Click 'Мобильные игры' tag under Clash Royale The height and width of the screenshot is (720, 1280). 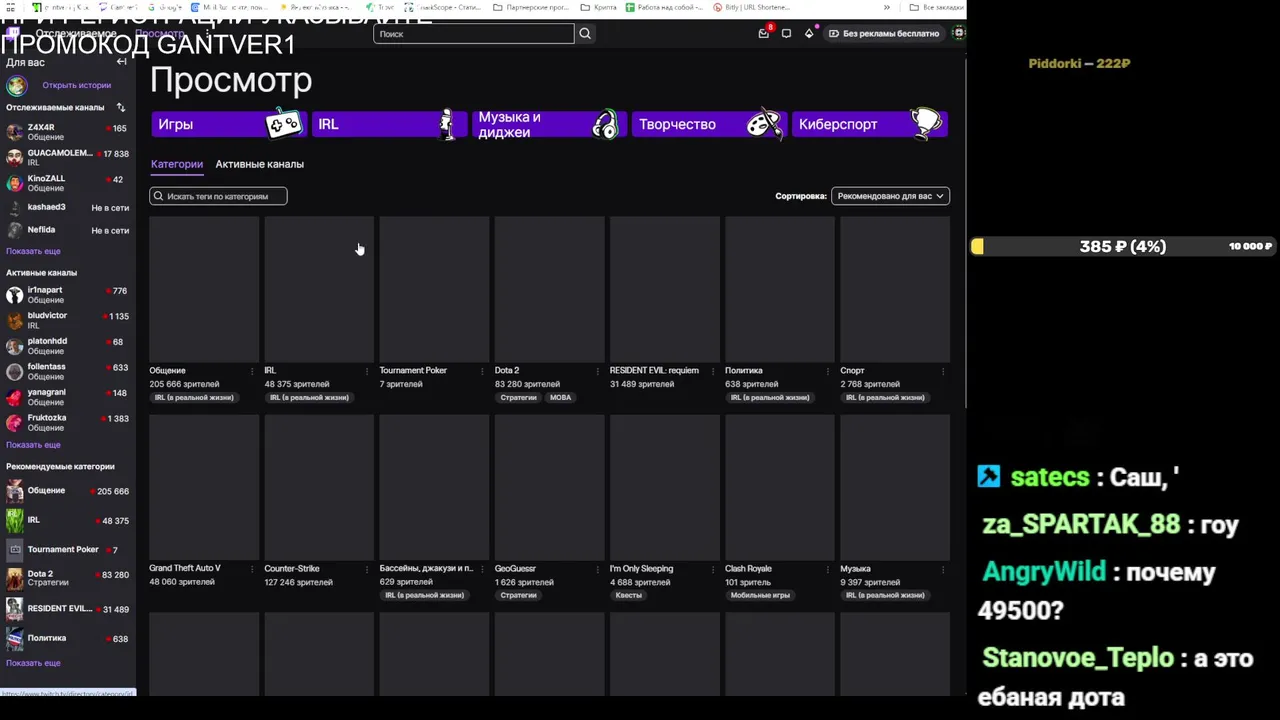click(760, 595)
